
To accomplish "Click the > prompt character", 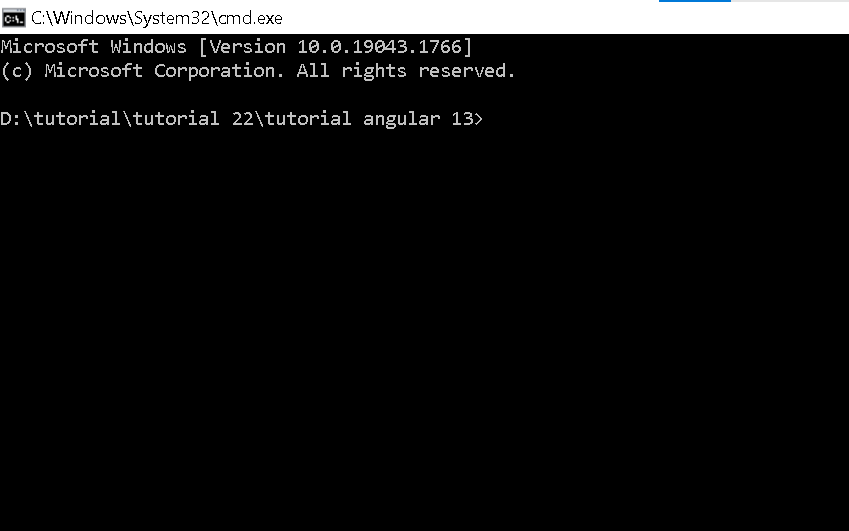I will pos(478,119).
